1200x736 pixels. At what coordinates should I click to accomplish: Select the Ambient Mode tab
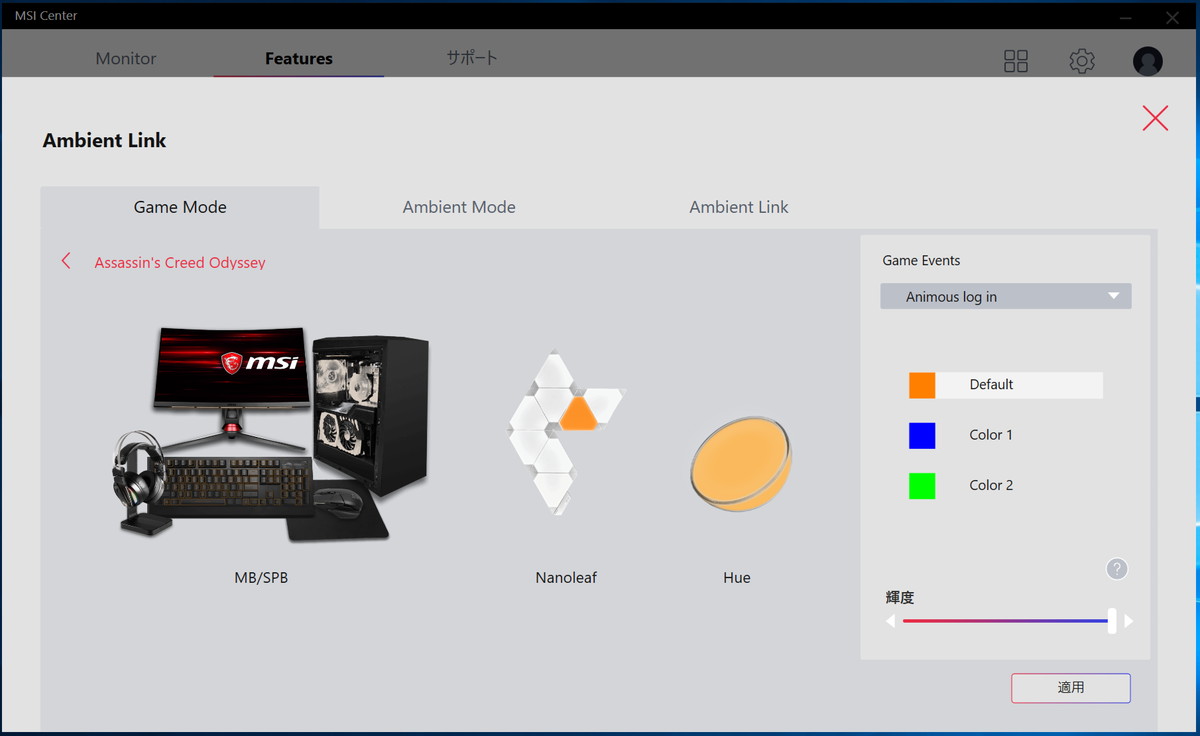coord(459,207)
